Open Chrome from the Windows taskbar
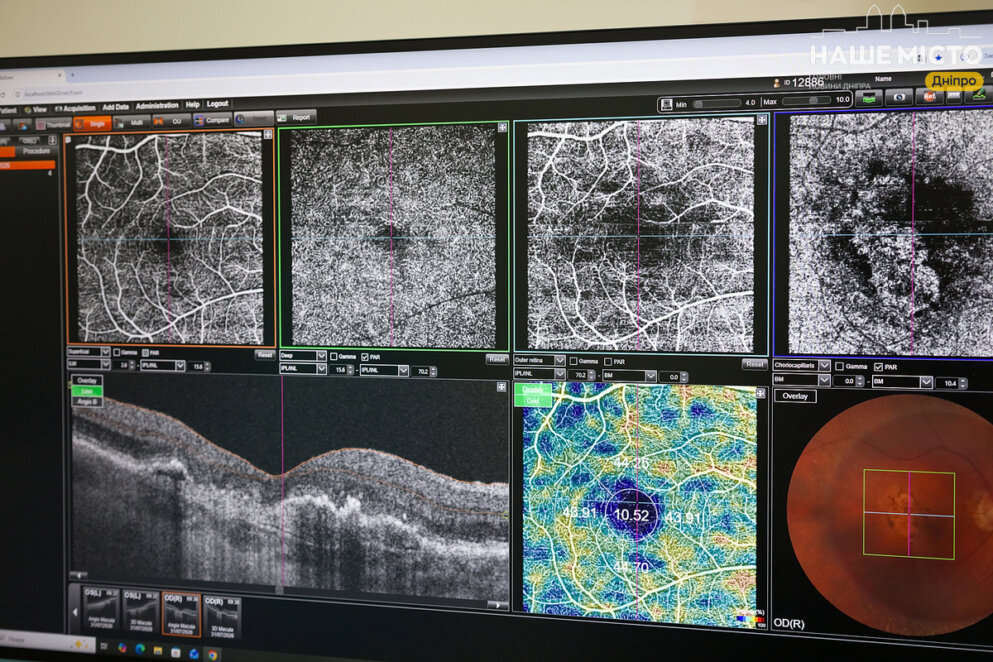The height and width of the screenshot is (662, 993). (x=212, y=654)
